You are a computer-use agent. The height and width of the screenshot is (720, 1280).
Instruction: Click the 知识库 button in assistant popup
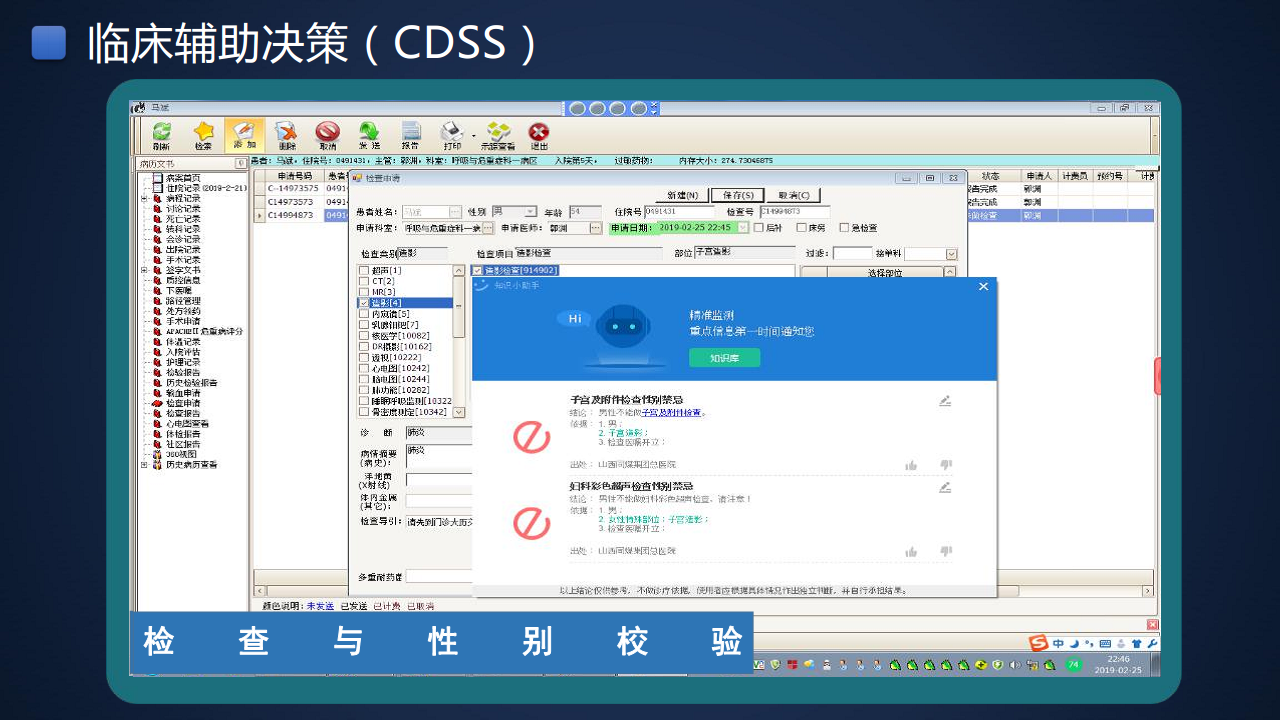(724, 358)
